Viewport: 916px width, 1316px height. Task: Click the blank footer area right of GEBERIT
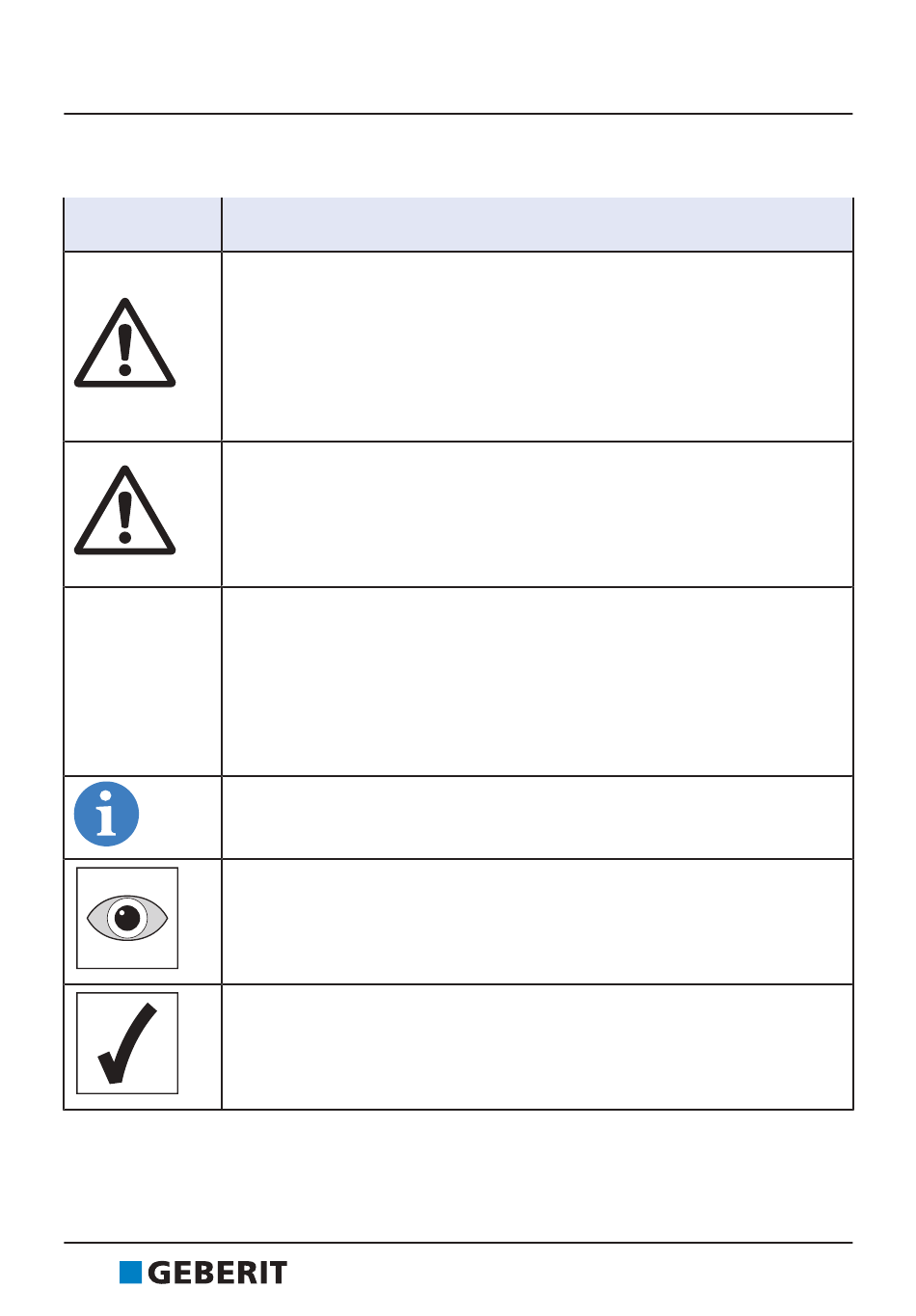click(x=579, y=1274)
